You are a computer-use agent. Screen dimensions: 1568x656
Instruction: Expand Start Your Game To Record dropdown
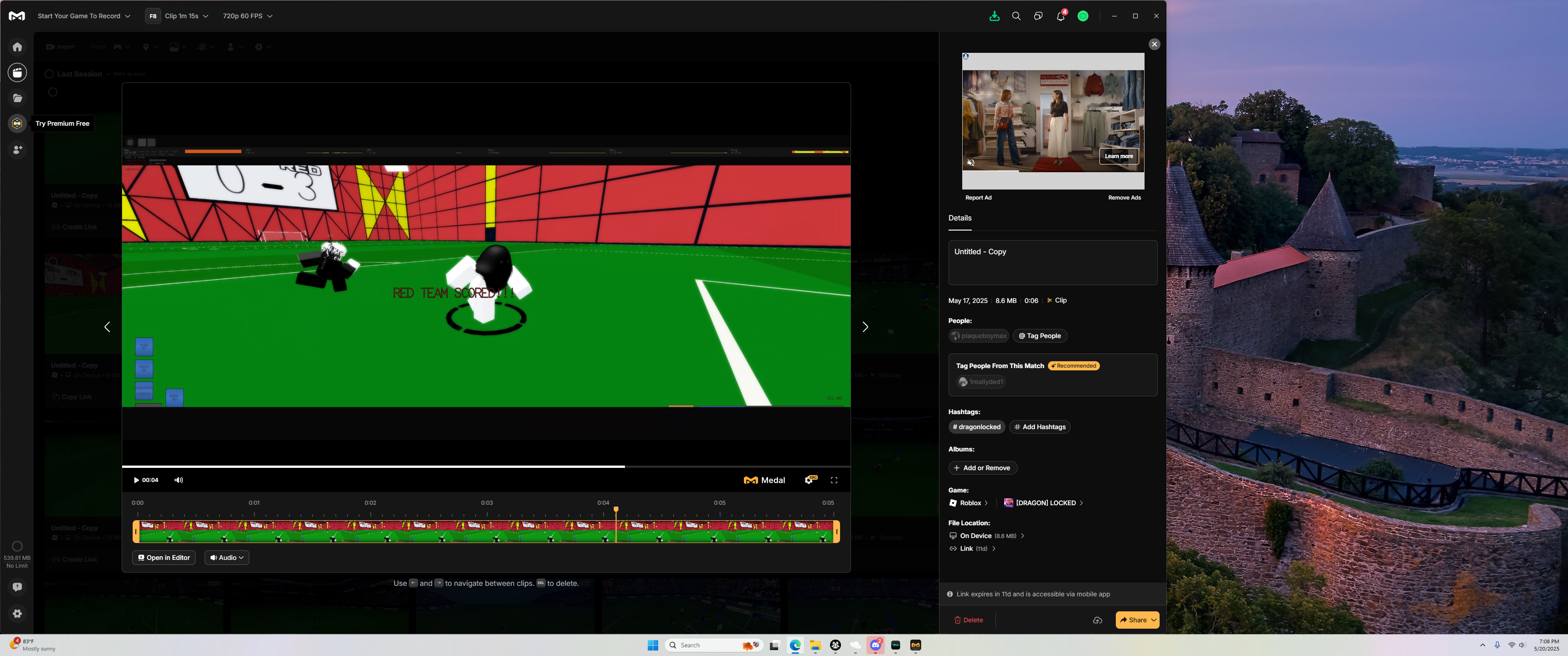83,16
